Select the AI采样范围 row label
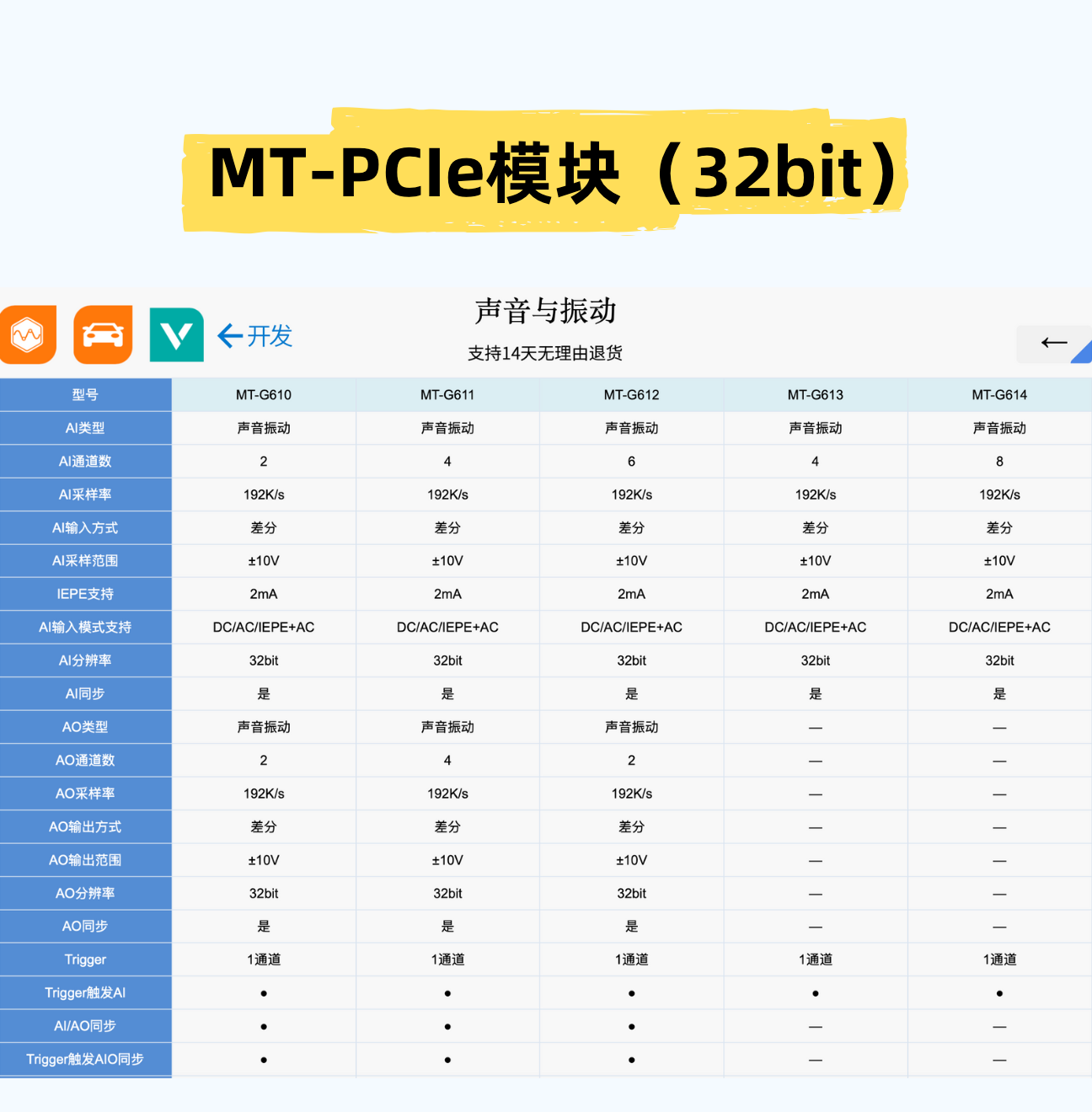This screenshot has width=1092, height=1112. pyautogui.click(x=85, y=561)
